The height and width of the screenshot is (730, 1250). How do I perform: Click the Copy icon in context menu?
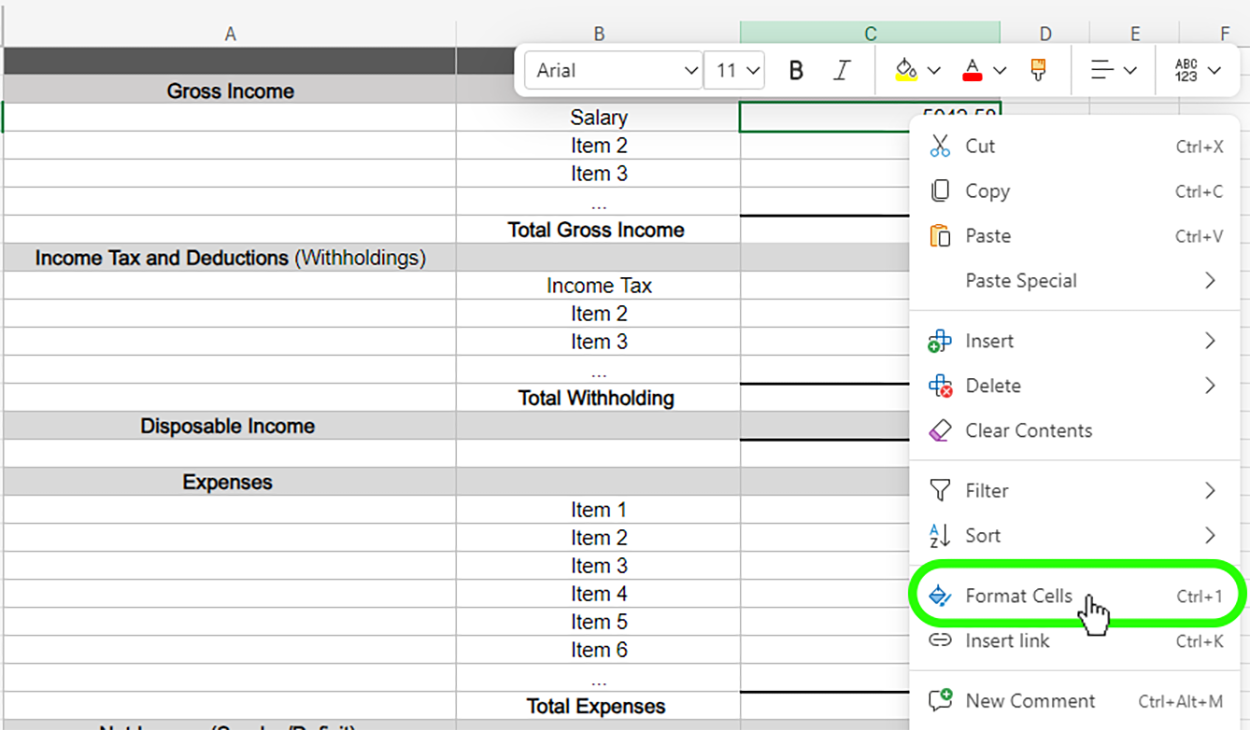pyautogui.click(x=940, y=191)
